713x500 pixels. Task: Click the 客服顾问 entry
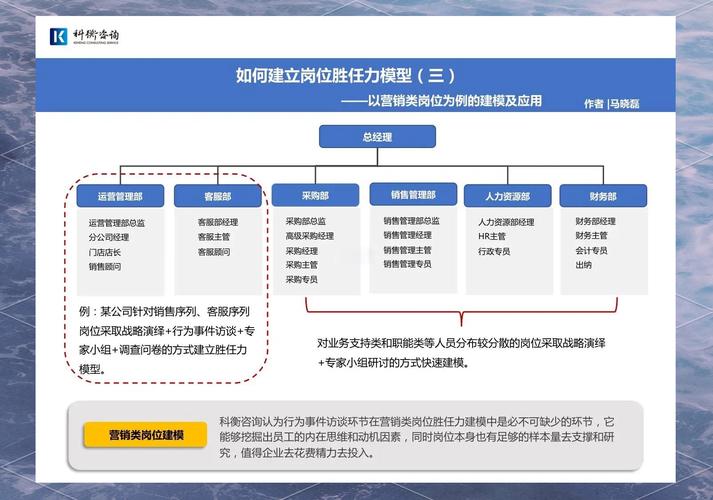214,252
